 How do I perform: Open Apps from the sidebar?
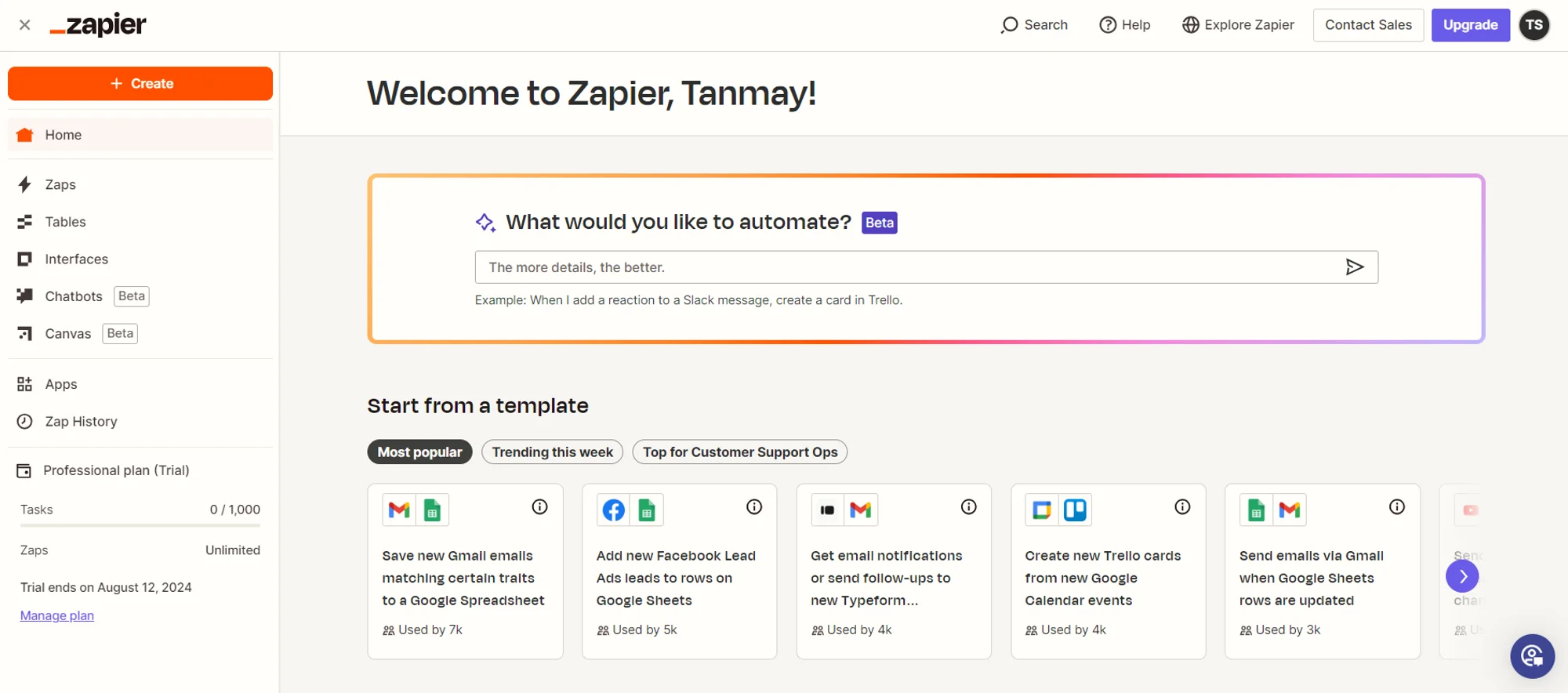point(140,384)
